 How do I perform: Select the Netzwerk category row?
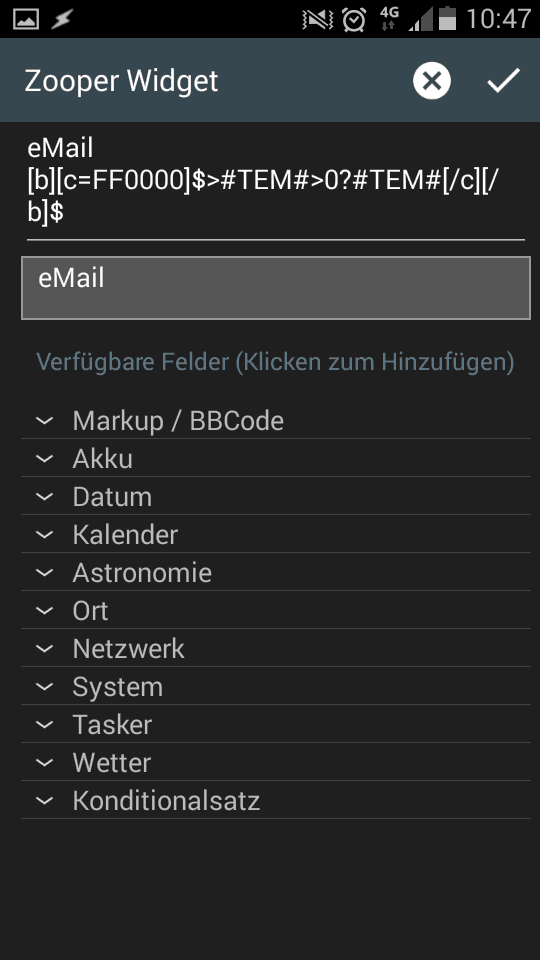pyautogui.click(x=276, y=648)
